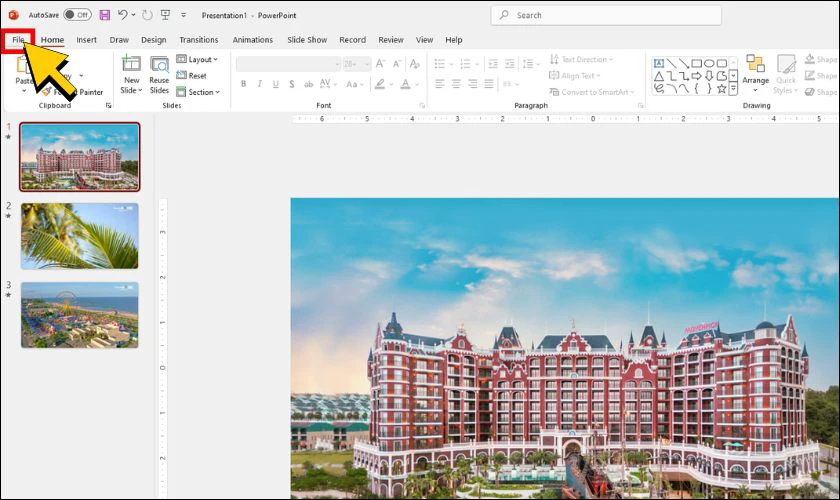This screenshot has width=840, height=500.
Task: Click the Bullets list icon
Action: pyautogui.click(x=440, y=64)
